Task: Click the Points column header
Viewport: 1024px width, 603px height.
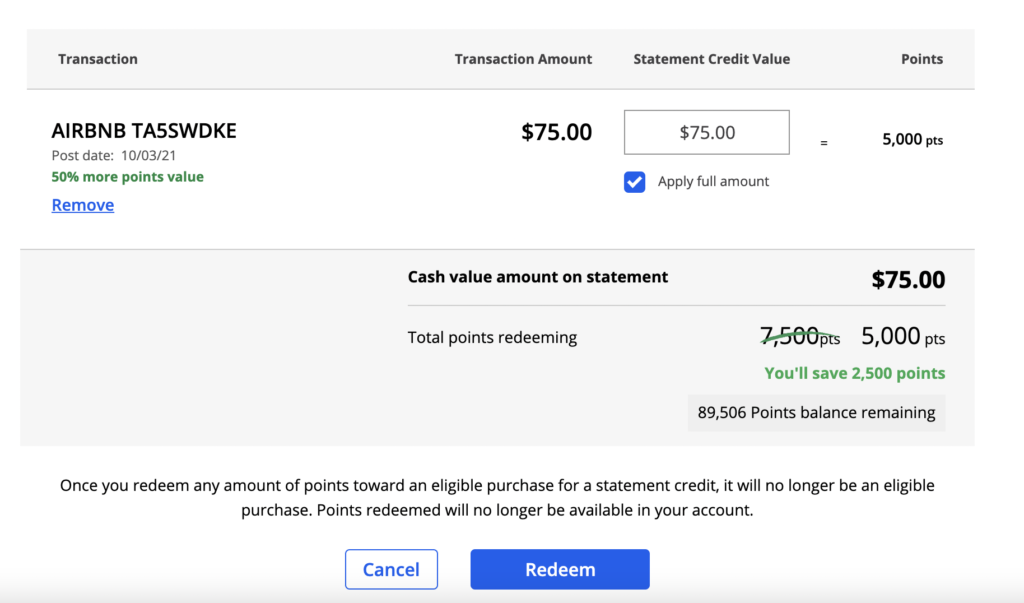Action: click(x=921, y=59)
